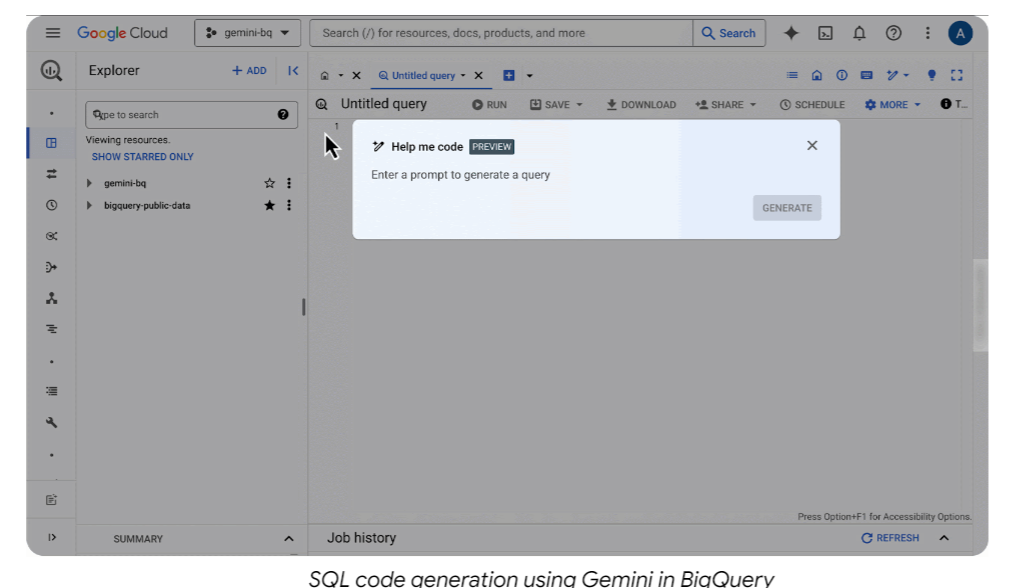Unstar bigquery-public-data project
This screenshot has width=1028, height=588.
pyautogui.click(x=269, y=206)
